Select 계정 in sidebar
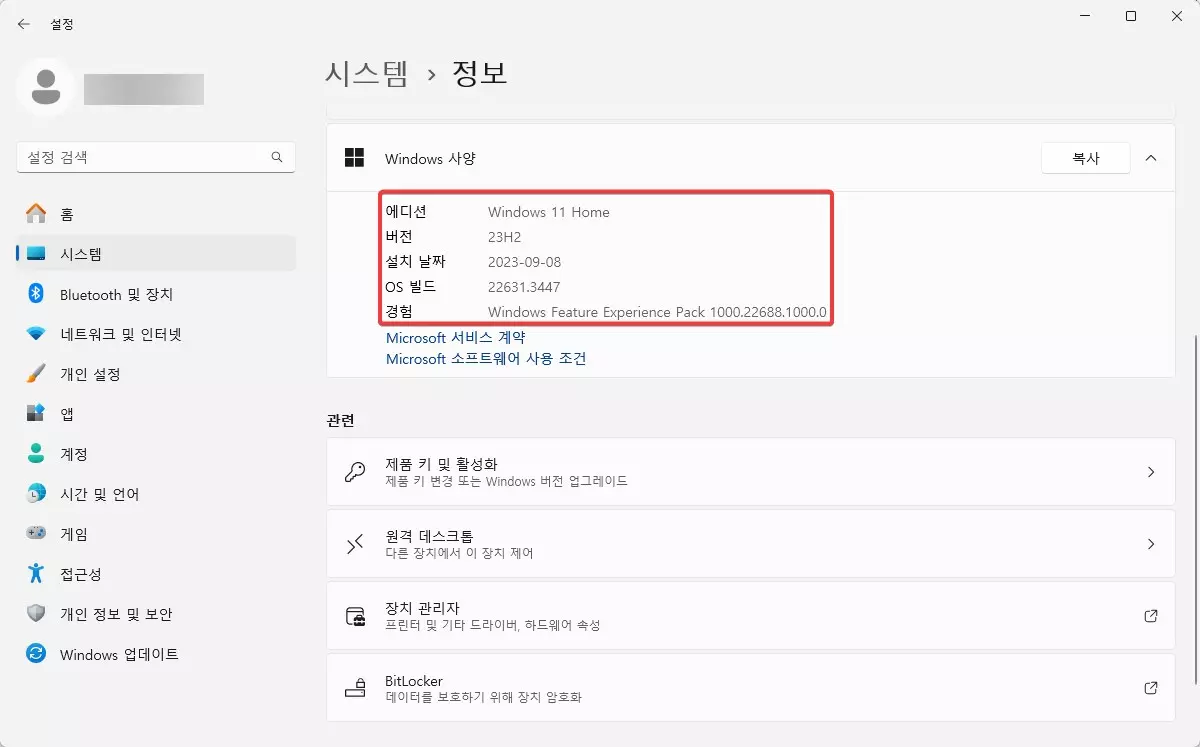Image resolution: width=1200 pixels, height=747 pixels. pos(156,454)
